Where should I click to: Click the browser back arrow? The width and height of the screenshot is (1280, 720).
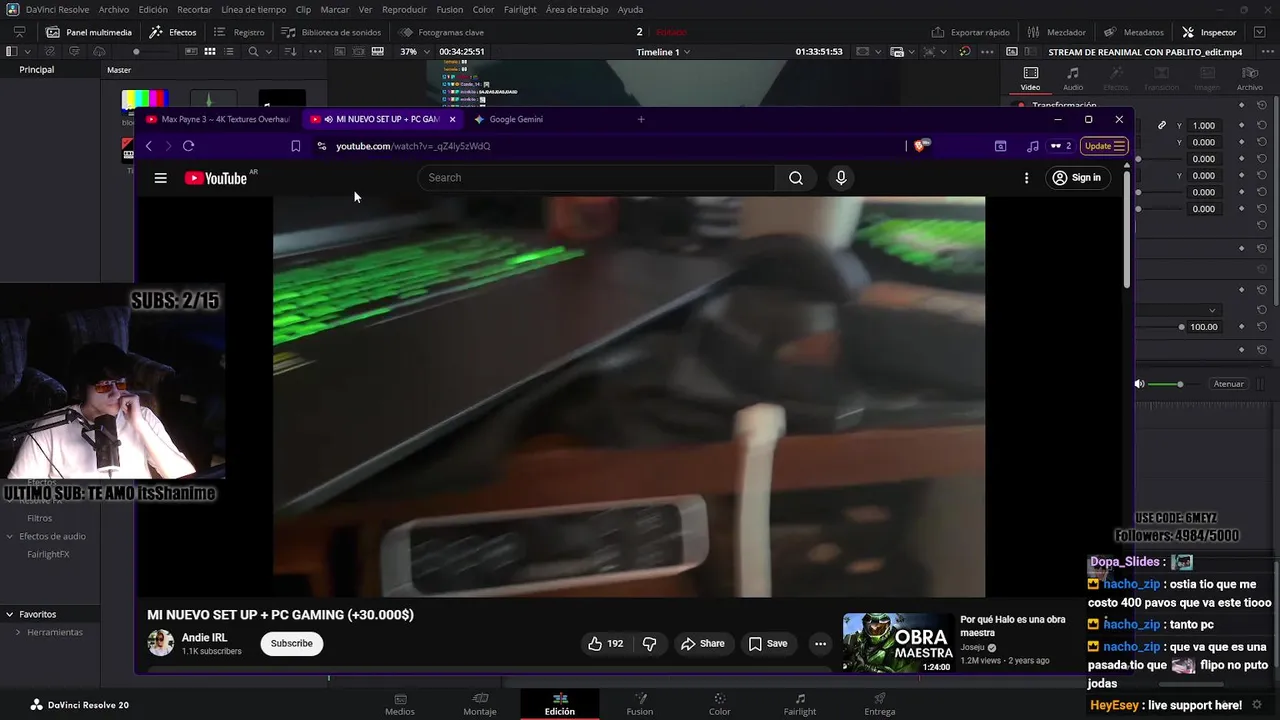pyautogui.click(x=149, y=146)
